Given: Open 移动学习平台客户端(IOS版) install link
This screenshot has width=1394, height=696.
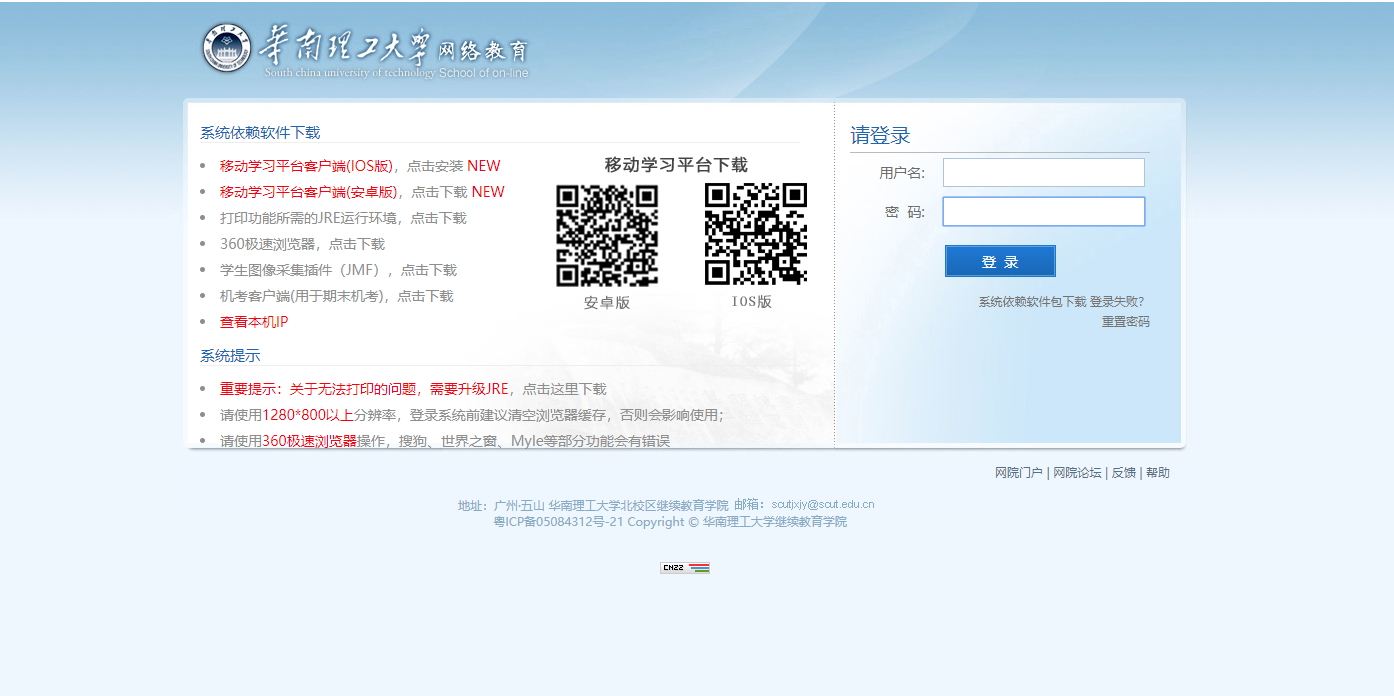Looking at the screenshot, I should tap(360, 166).
